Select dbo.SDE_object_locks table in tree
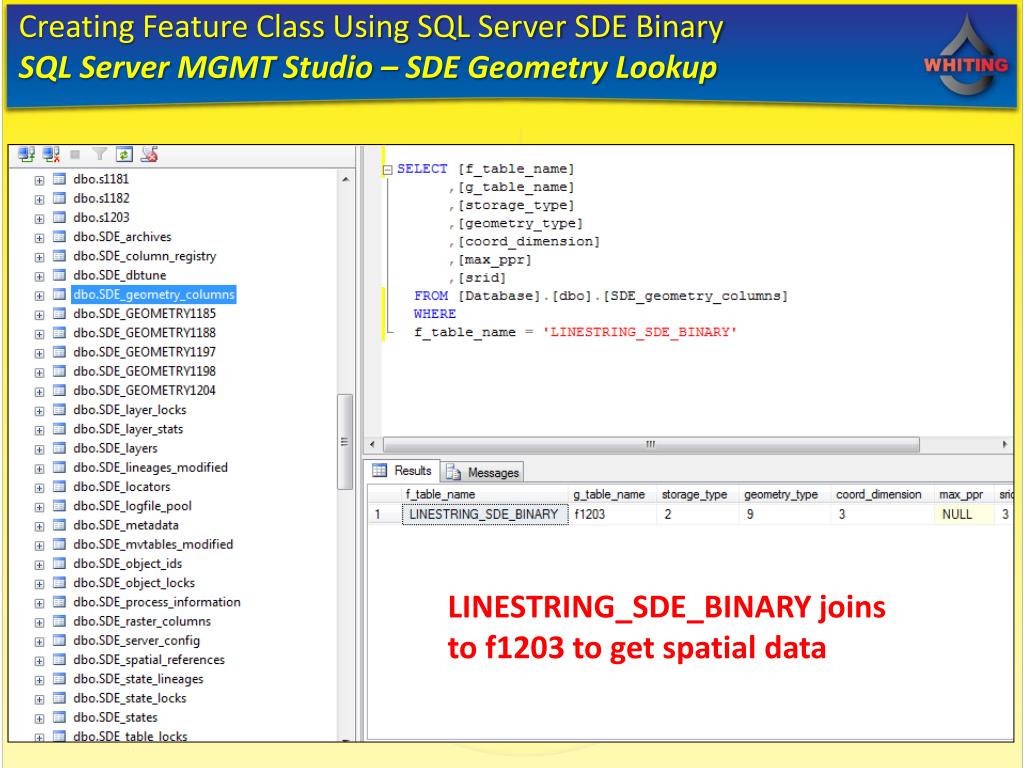 click(x=134, y=583)
